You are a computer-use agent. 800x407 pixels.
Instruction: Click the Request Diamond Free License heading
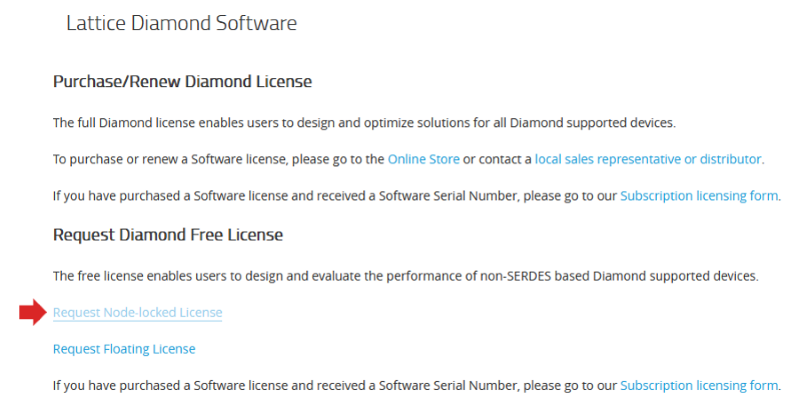coord(168,235)
